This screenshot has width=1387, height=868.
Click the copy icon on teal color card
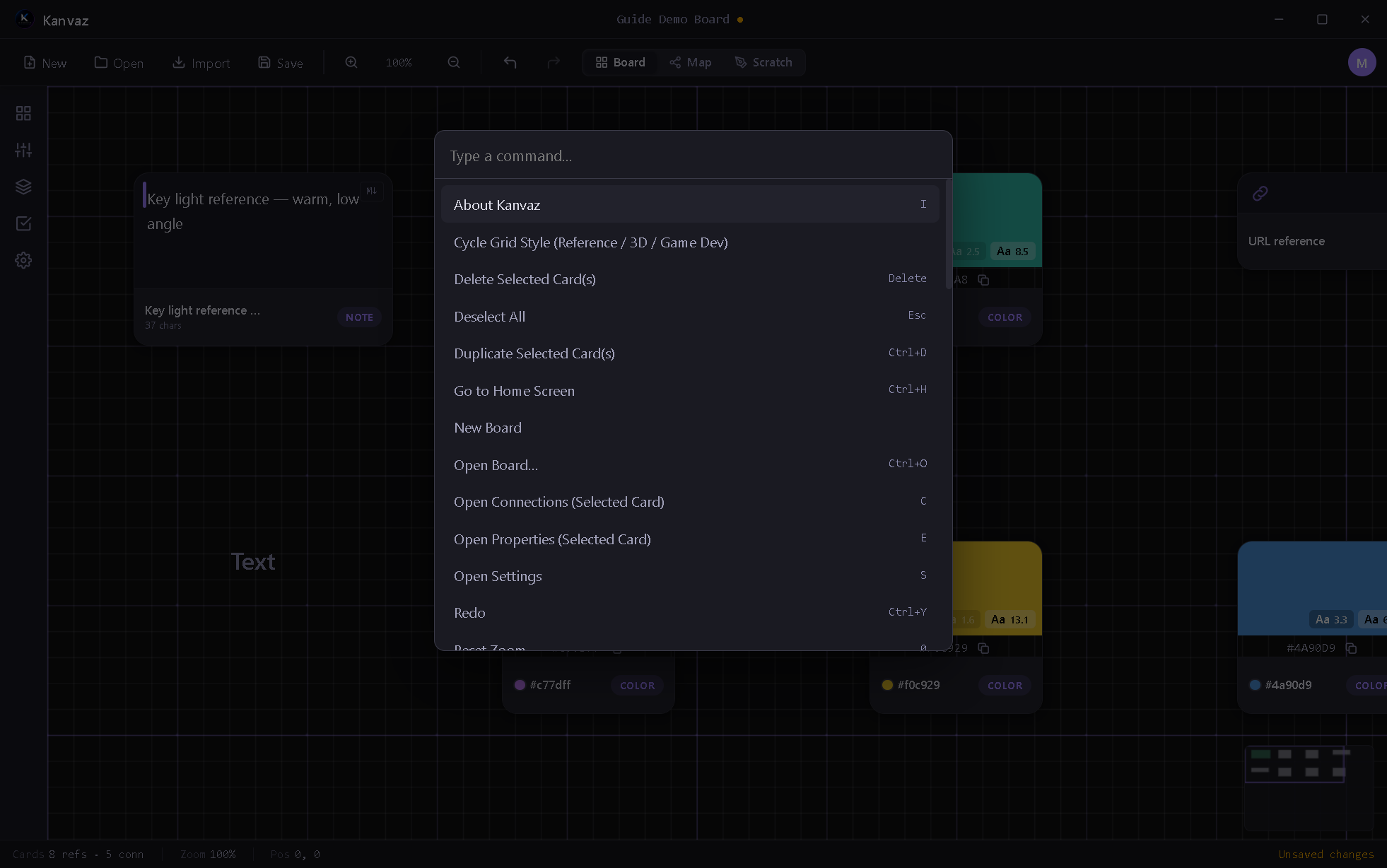[x=983, y=280]
